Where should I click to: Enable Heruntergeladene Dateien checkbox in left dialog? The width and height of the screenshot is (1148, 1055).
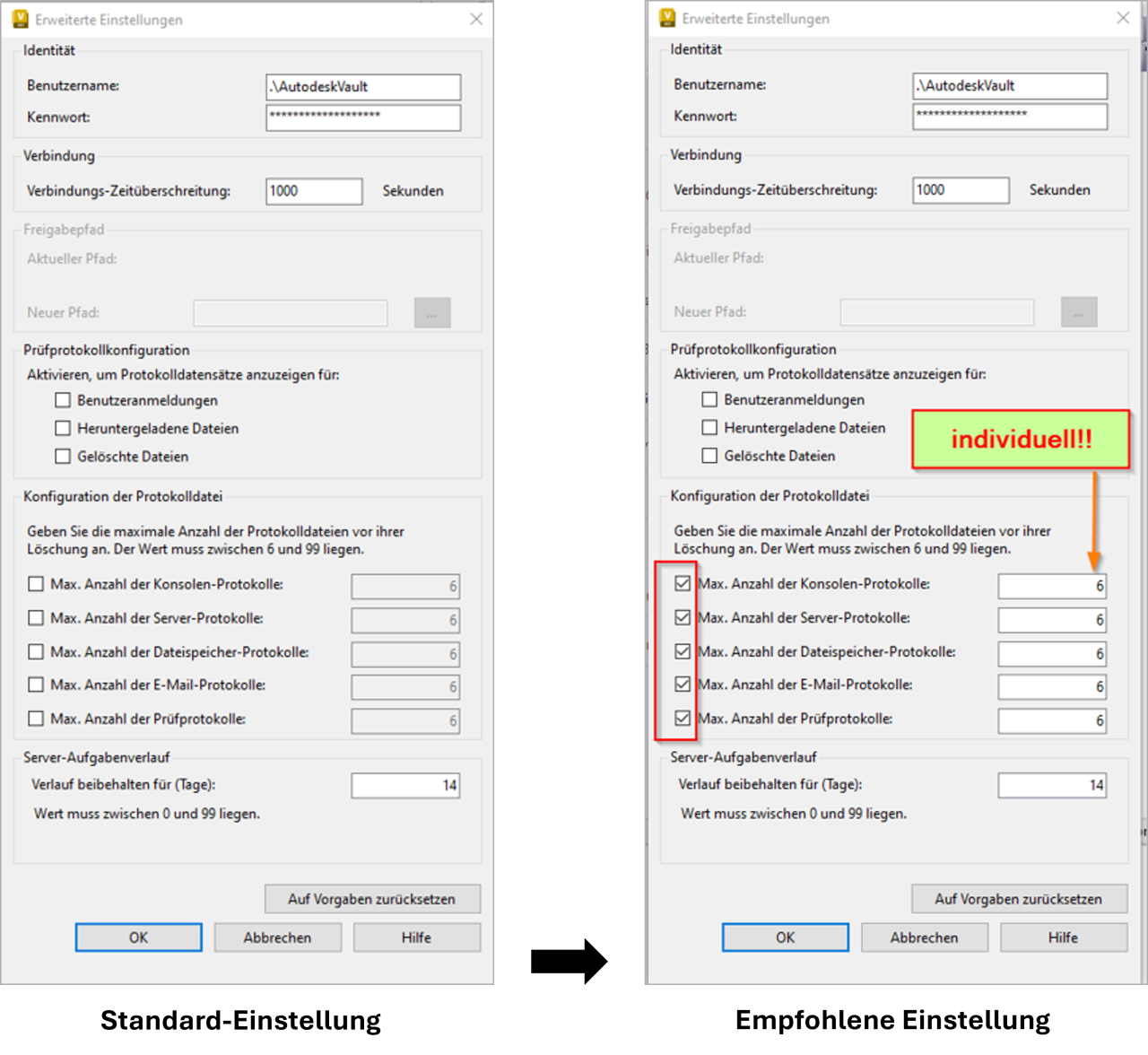(63, 428)
